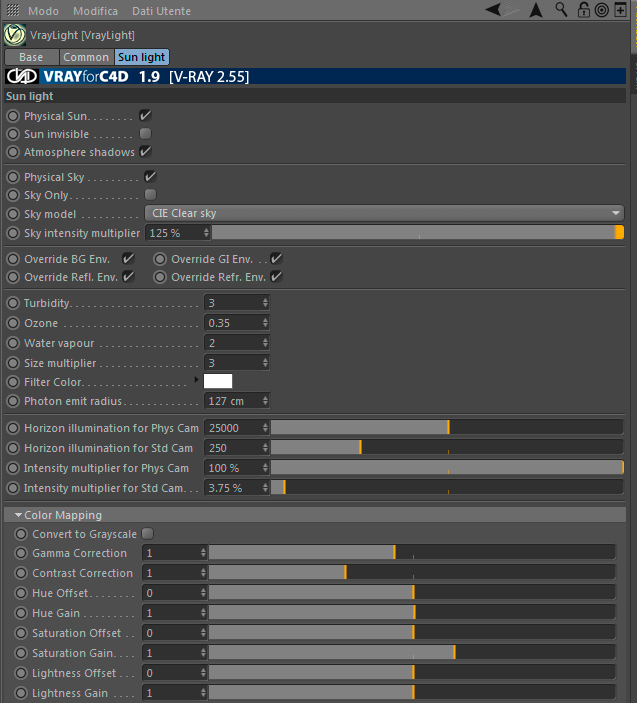Click animation dot next to Sky model

13,214
